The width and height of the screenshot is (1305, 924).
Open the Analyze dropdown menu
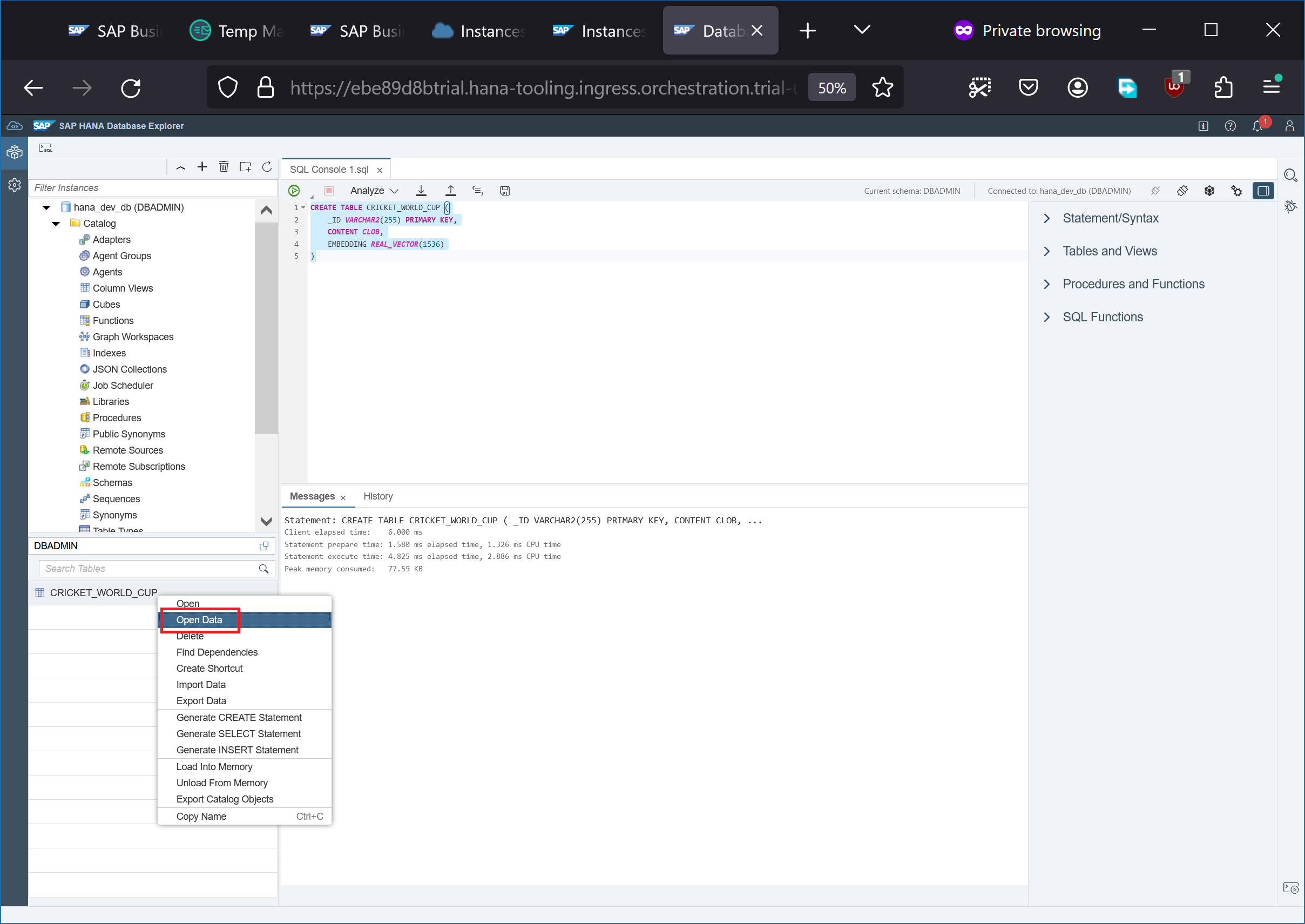374,191
